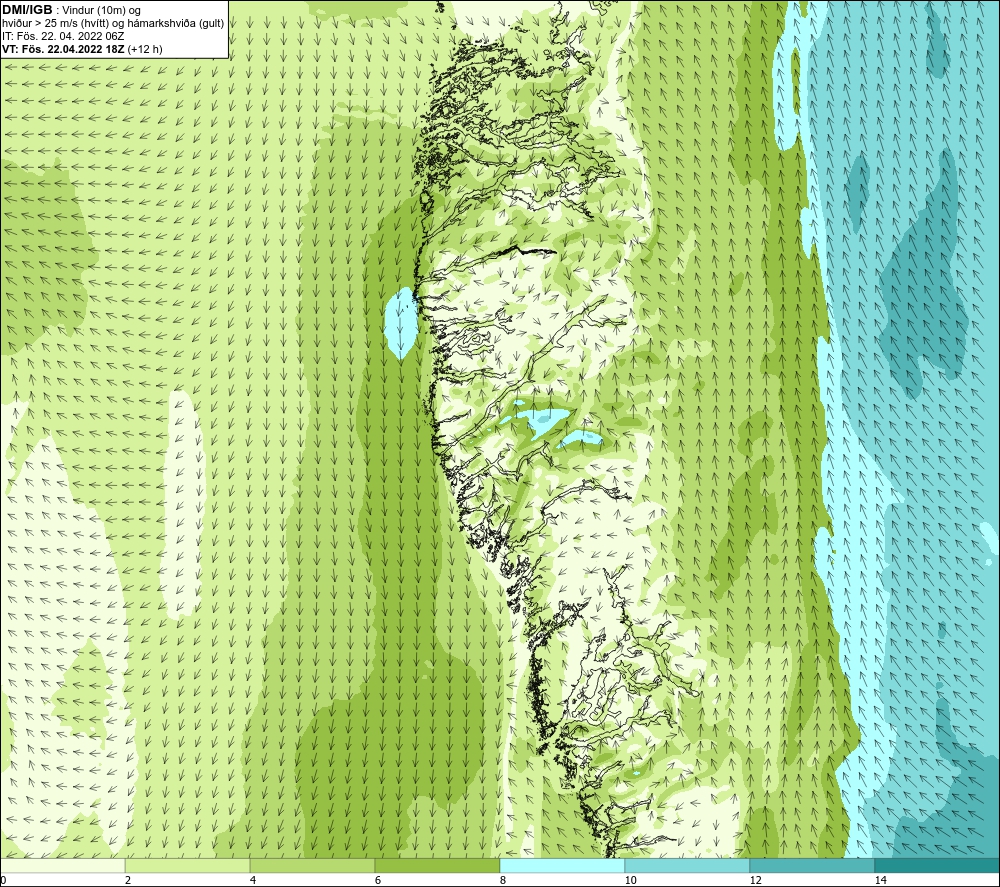This screenshot has height=887, width=1000.
Task: Click the 8-10 pale cyan scale segment
Action: pos(562,866)
